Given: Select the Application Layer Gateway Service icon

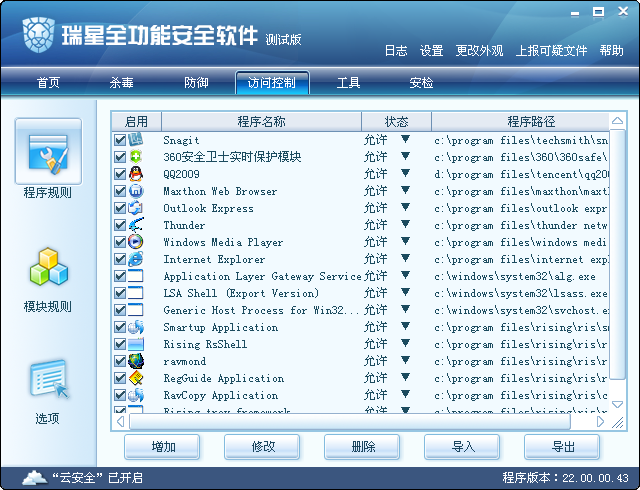Looking at the screenshot, I should coord(136,276).
